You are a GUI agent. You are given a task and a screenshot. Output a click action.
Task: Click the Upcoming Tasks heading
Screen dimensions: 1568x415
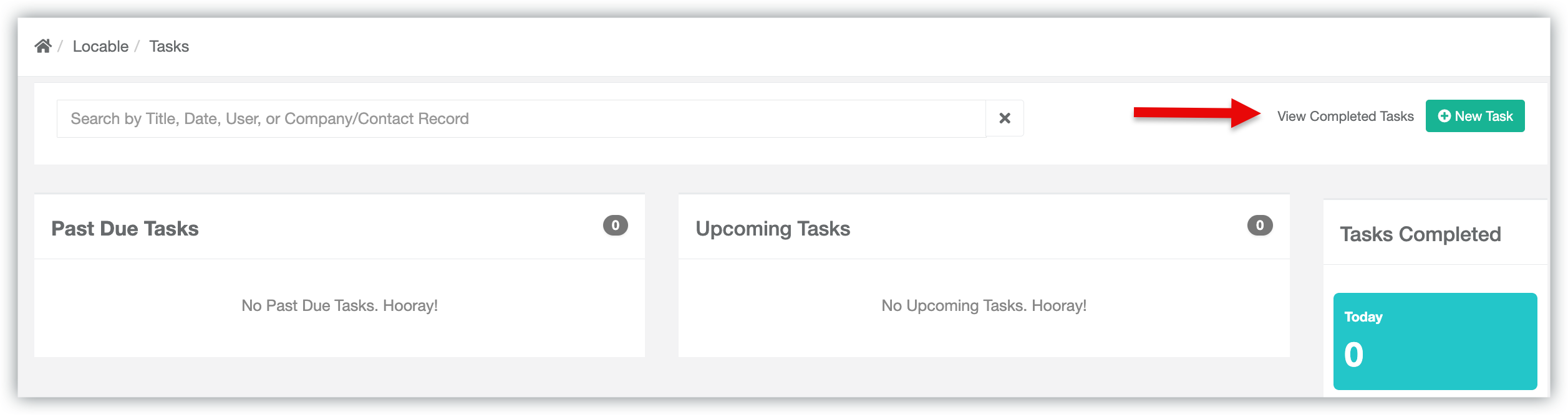(x=773, y=229)
